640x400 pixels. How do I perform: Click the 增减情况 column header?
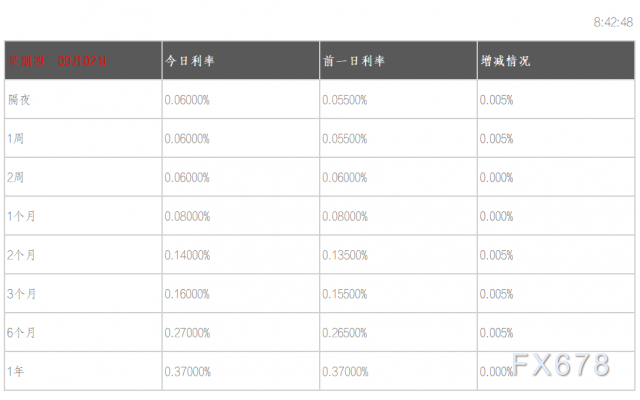505,60
